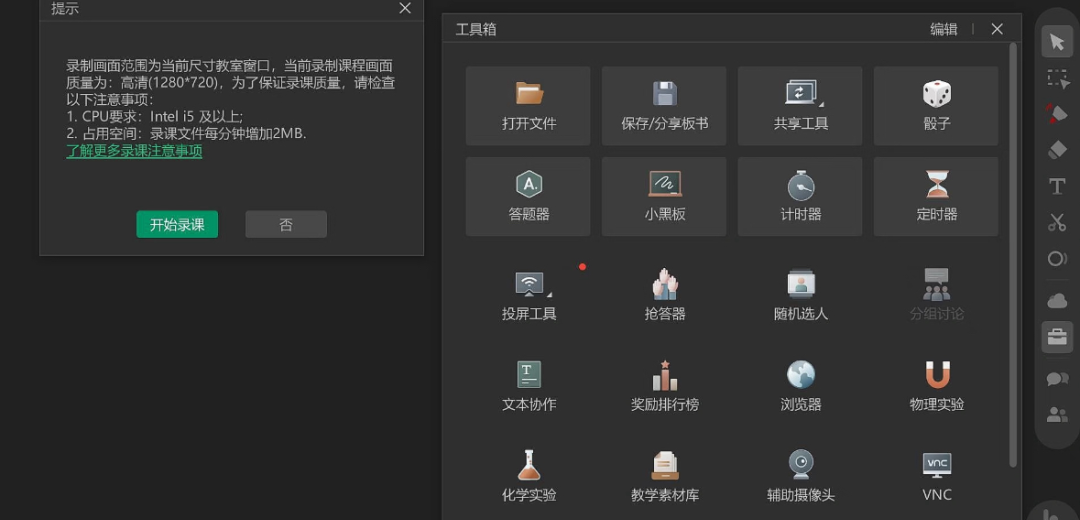1080x520 pixels.
Task: Launch the 小黑板 mini blackboard
Action: click(x=664, y=196)
